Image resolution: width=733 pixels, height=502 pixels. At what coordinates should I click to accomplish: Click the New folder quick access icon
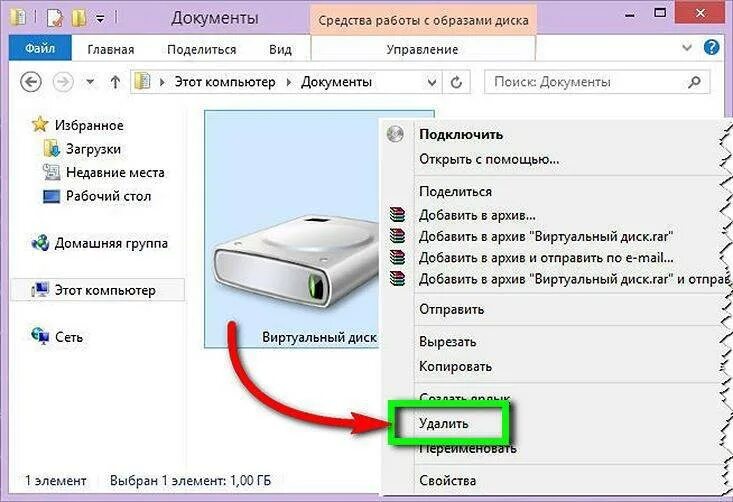[79, 18]
